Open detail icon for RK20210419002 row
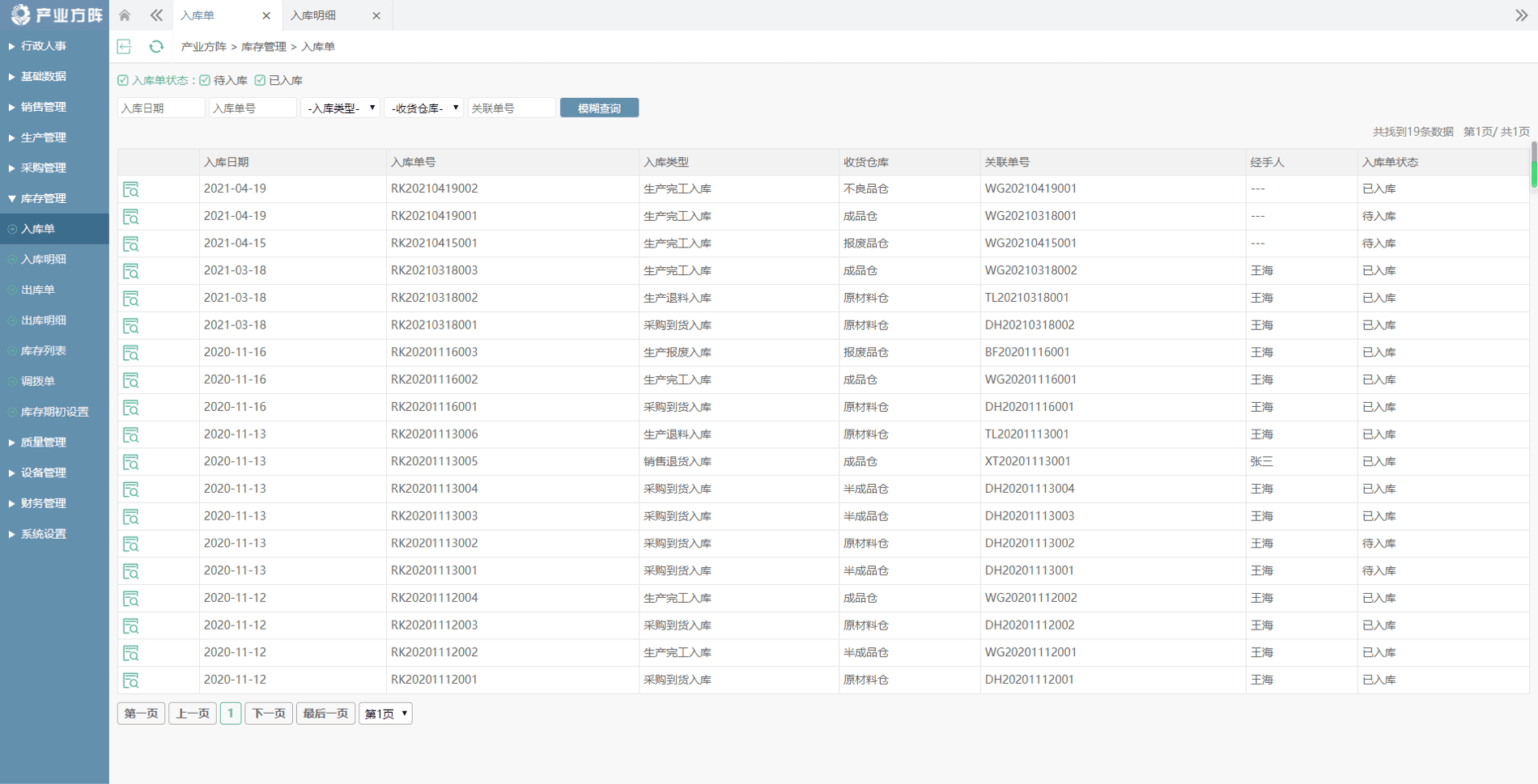Image resolution: width=1538 pixels, height=784 pixels. [x=131, y=189]
